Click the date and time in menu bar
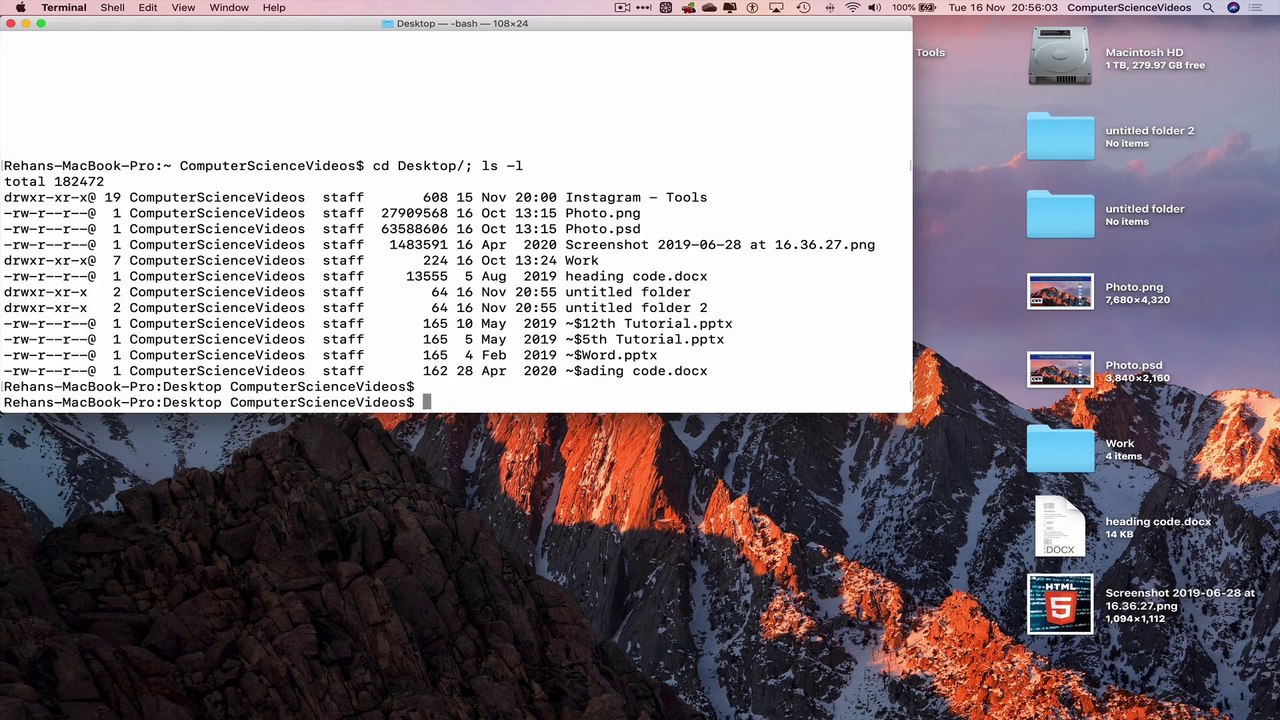Screen dimensions: 1280x720 point(1003,7)
